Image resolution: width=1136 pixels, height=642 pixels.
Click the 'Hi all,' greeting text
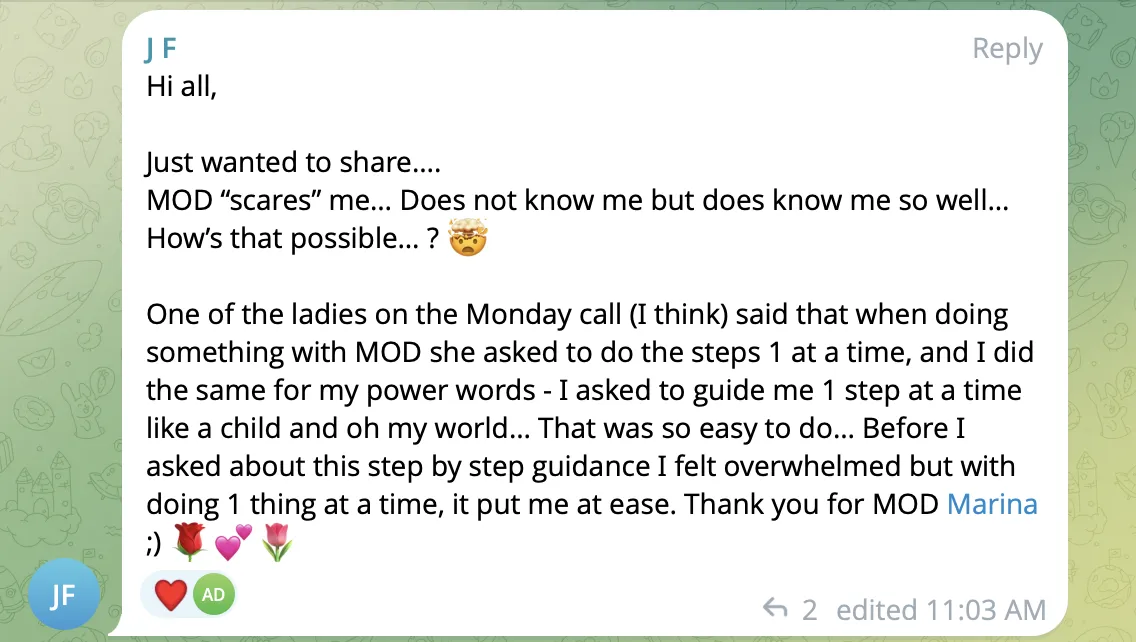[x=181, y=87]
